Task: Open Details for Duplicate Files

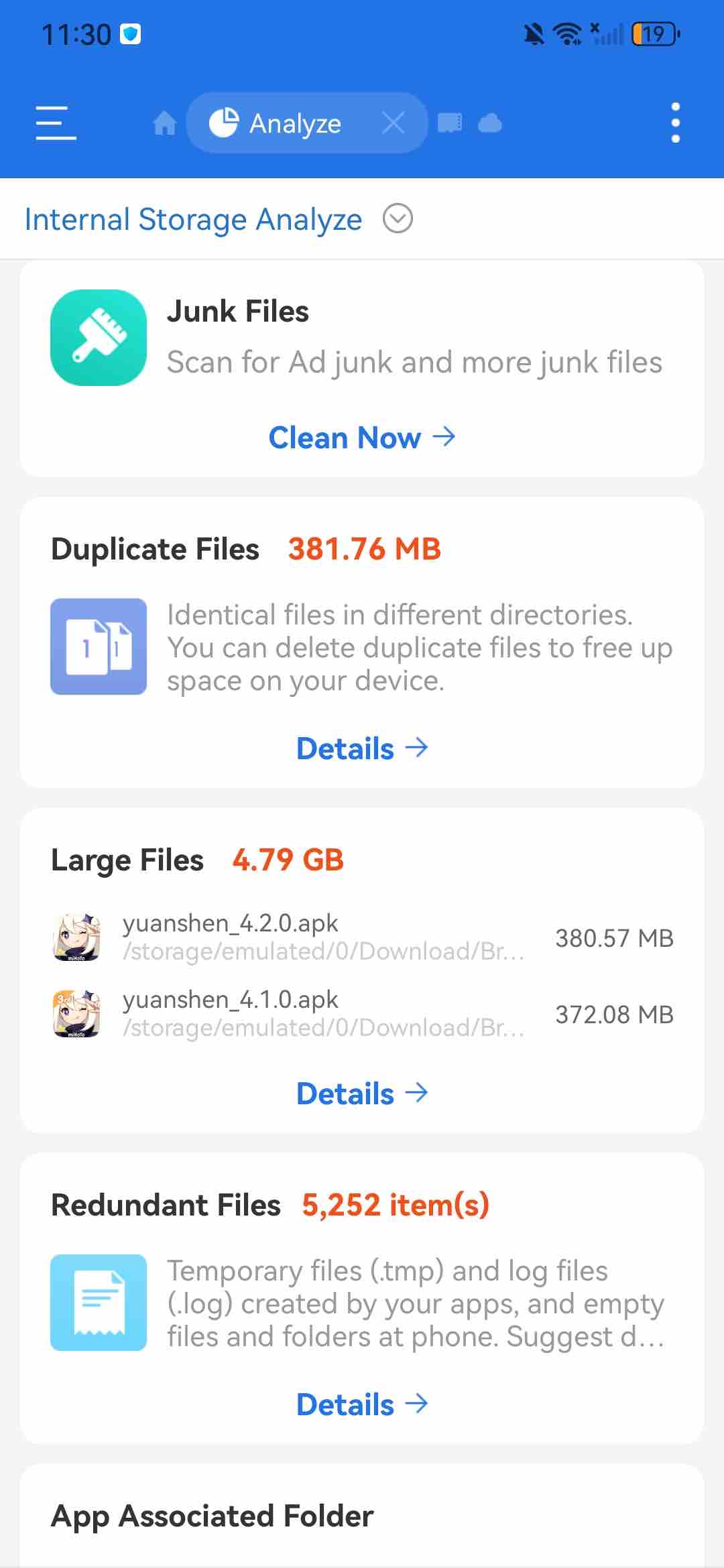Action: point(362,748)
